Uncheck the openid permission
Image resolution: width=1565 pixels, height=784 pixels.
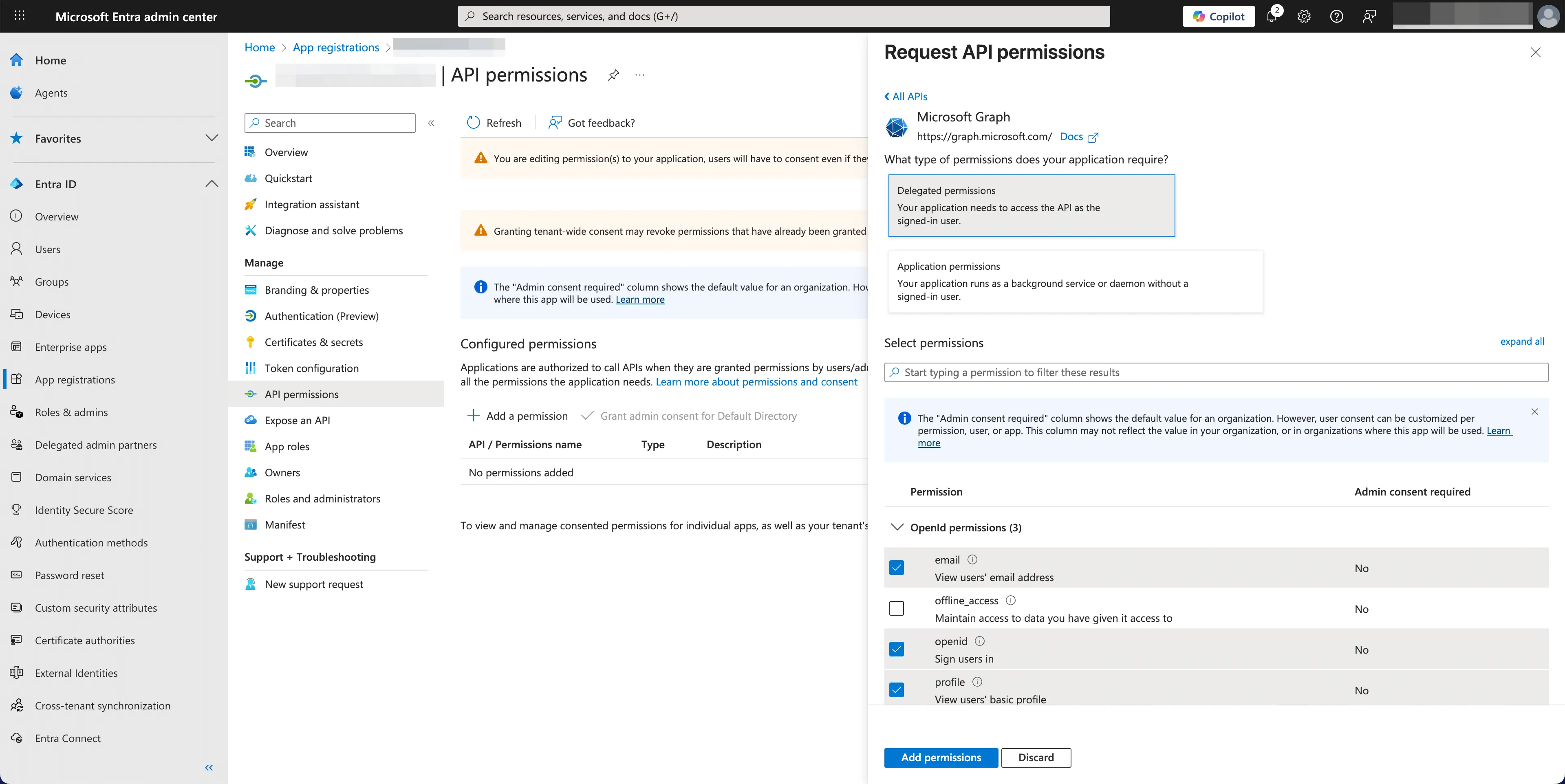[897, 649]
